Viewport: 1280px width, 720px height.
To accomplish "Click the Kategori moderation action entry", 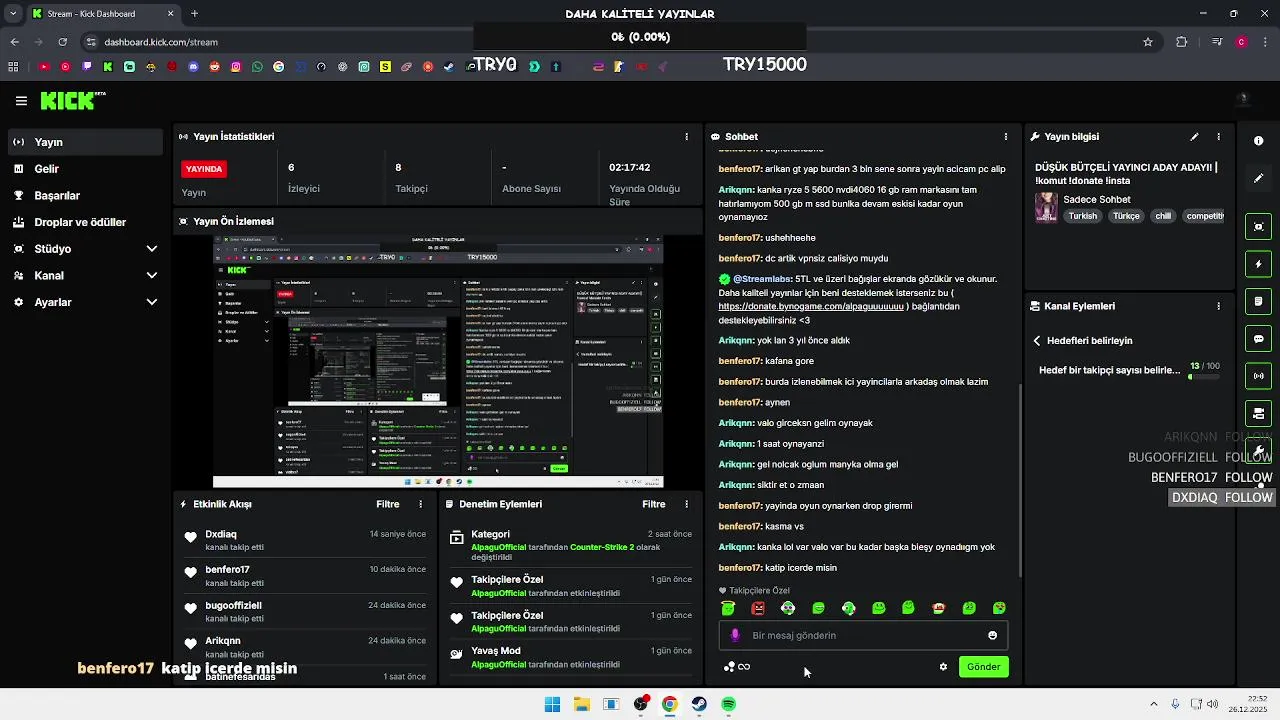I will point(571,546).
